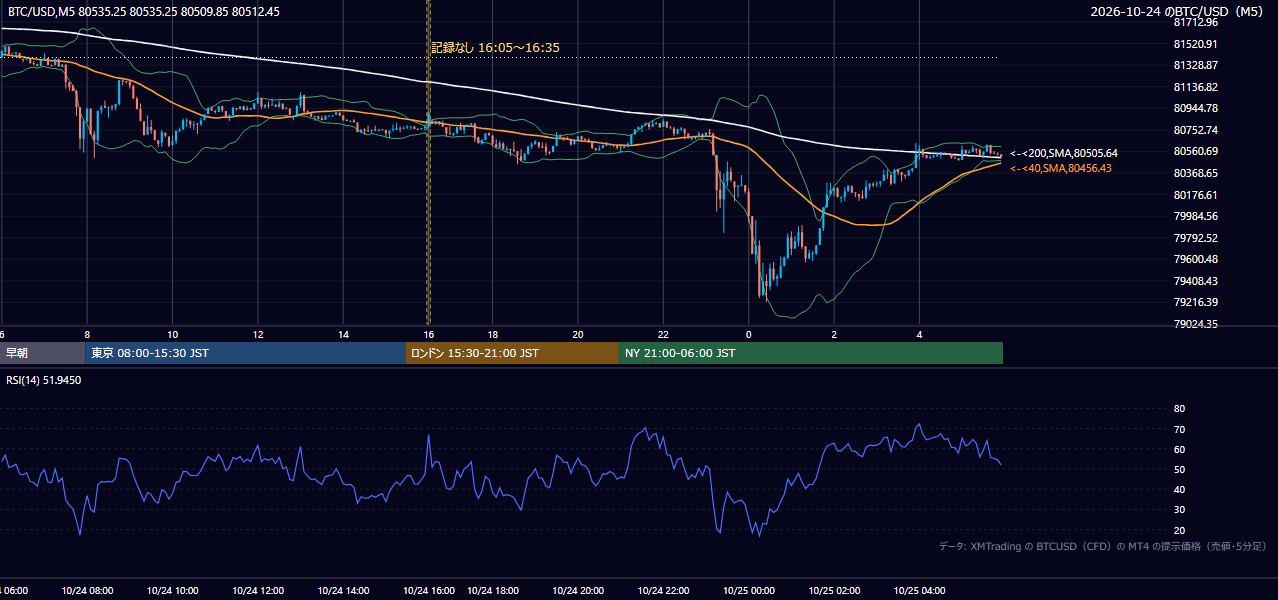Click the RSI scale value 40
The image size is (1278, 600).
[1179, 489]
